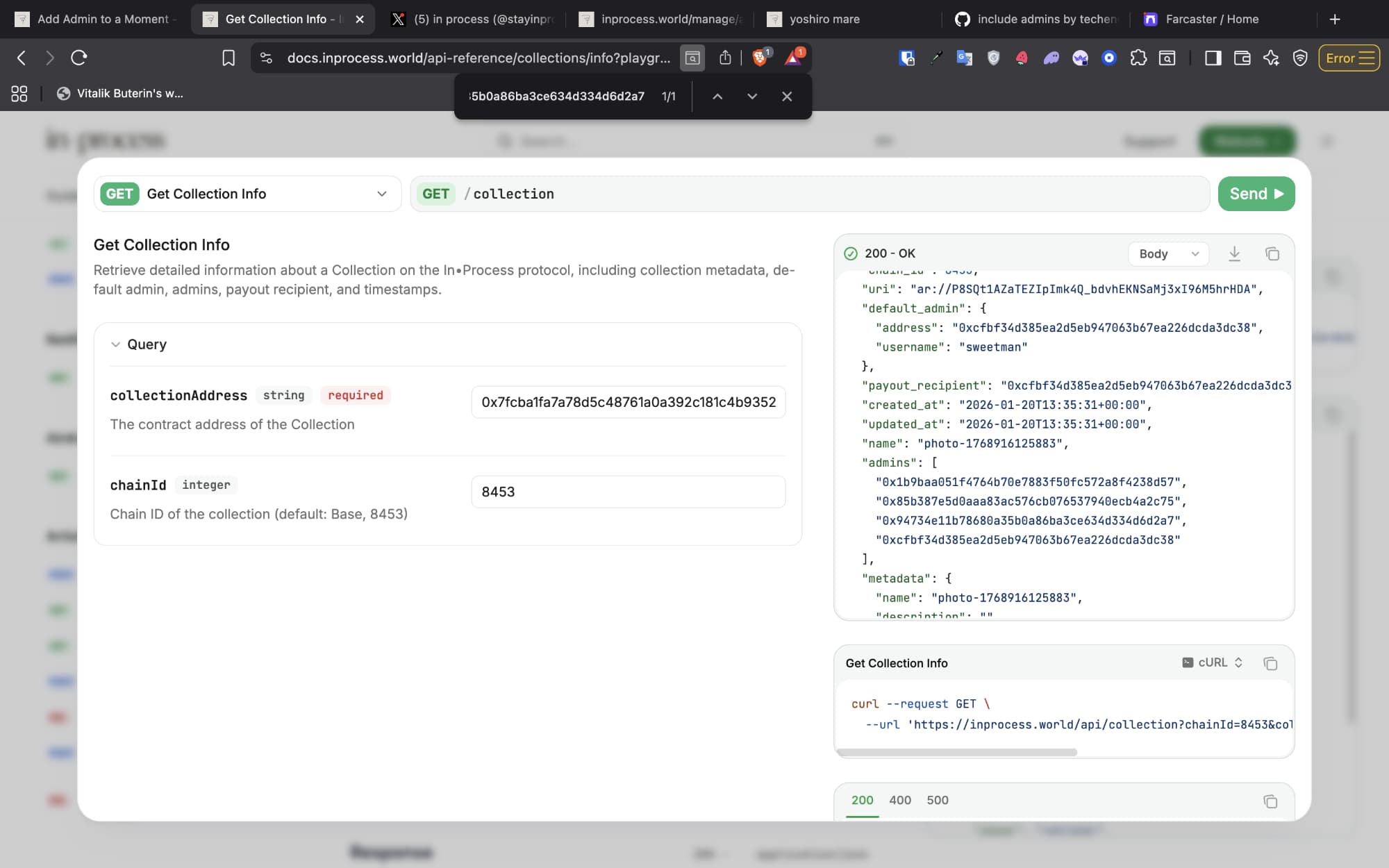Toggle the browser sidebar panel
The width and height of the screenshot is (1389, 868).
(x=1213, y=58)
